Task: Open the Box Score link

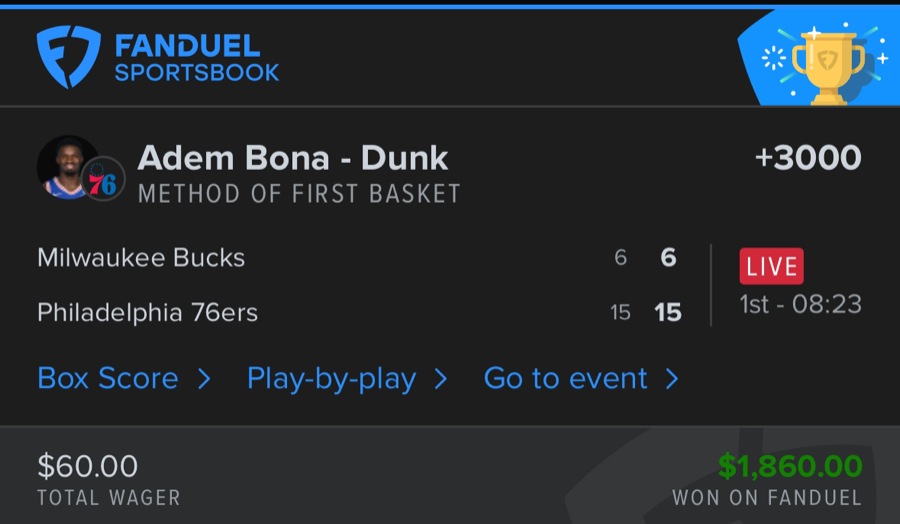Action: [x=108, y=378]
